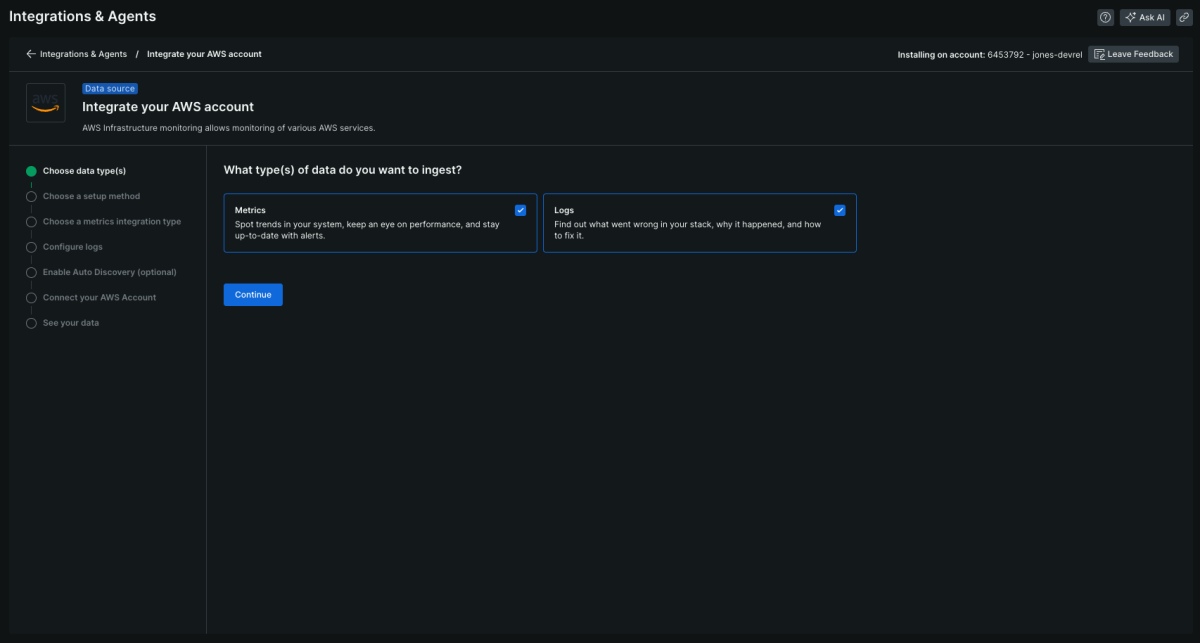
Task: Select the Choose a metrics integration type step
Action: [x=111, y=221]
